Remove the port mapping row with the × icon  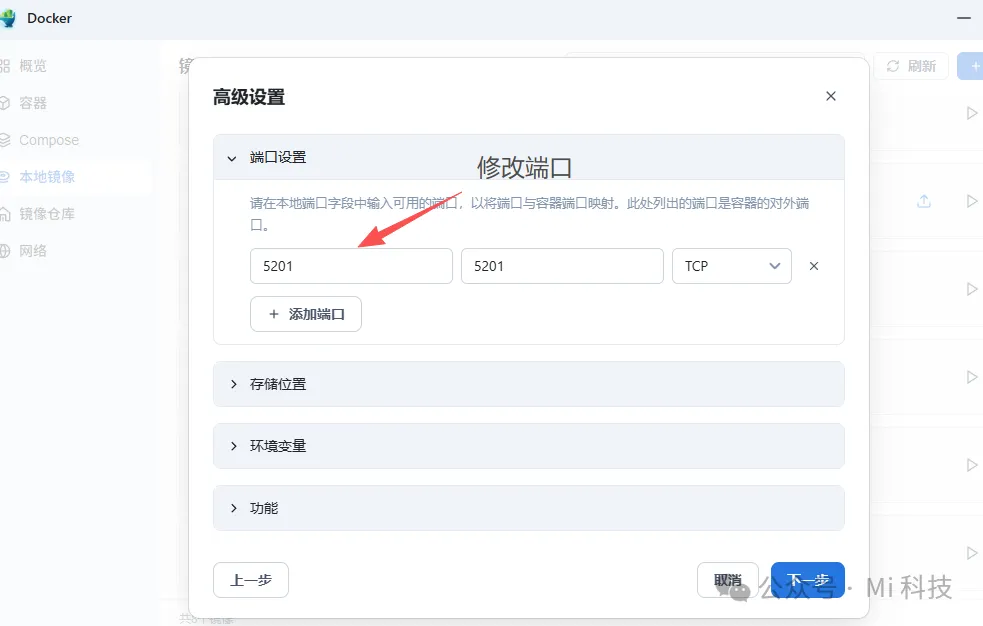point(813,266)
